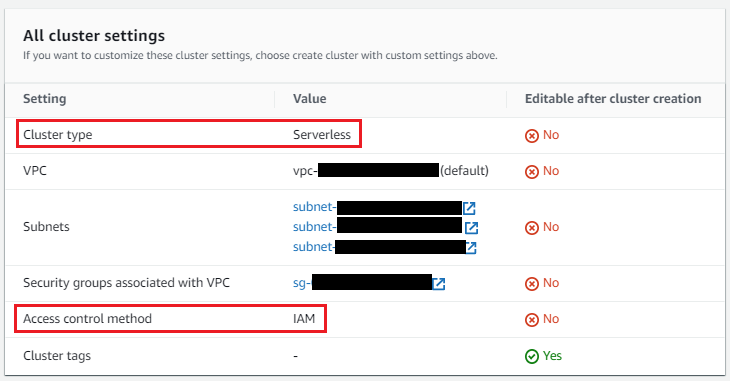Open the third subnet external link icon
This screenshot has height=381, width=730.
(471, 247)
